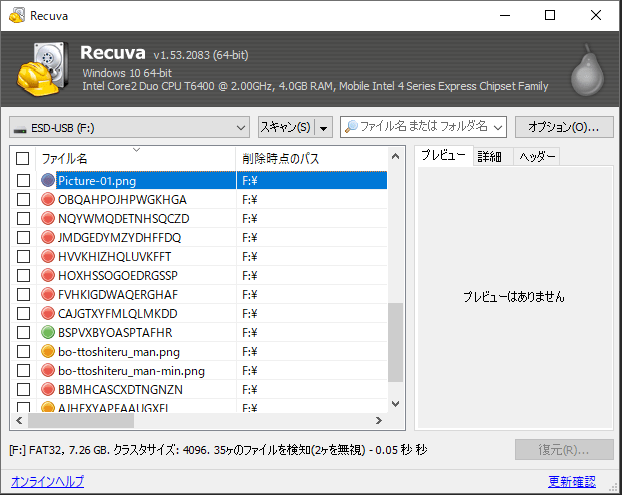The height and width of the screenshot is (495, 622).
Task: Check the box for Picture-01.png
Action: [x=23, y=180]
